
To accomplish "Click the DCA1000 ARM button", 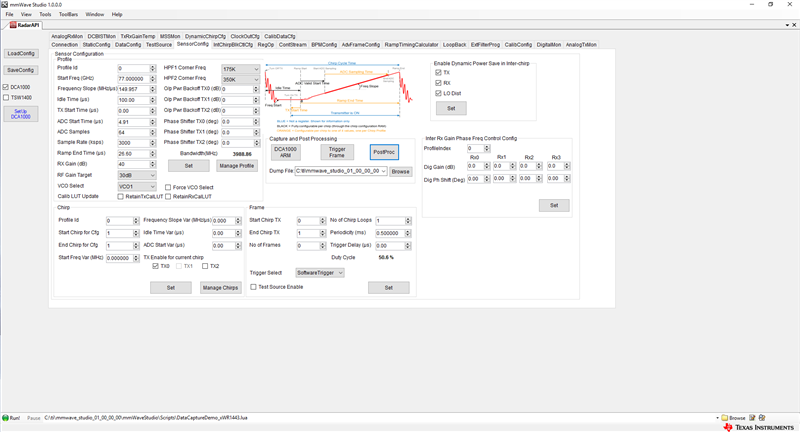I will click(x=286, y=152).
